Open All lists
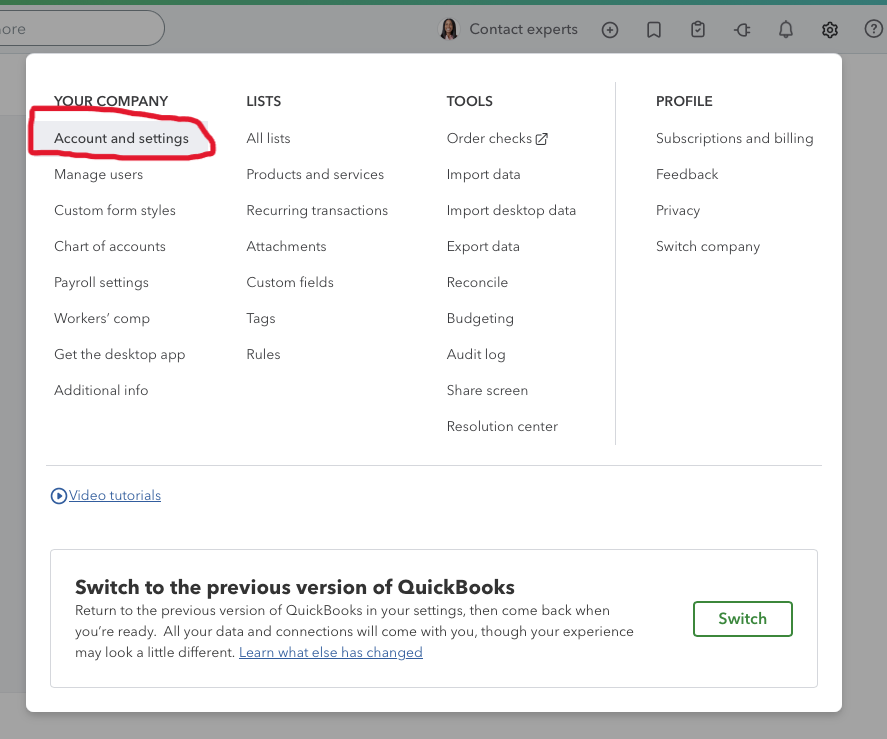Viewport: 887px width, 739px height. point(268,138)
